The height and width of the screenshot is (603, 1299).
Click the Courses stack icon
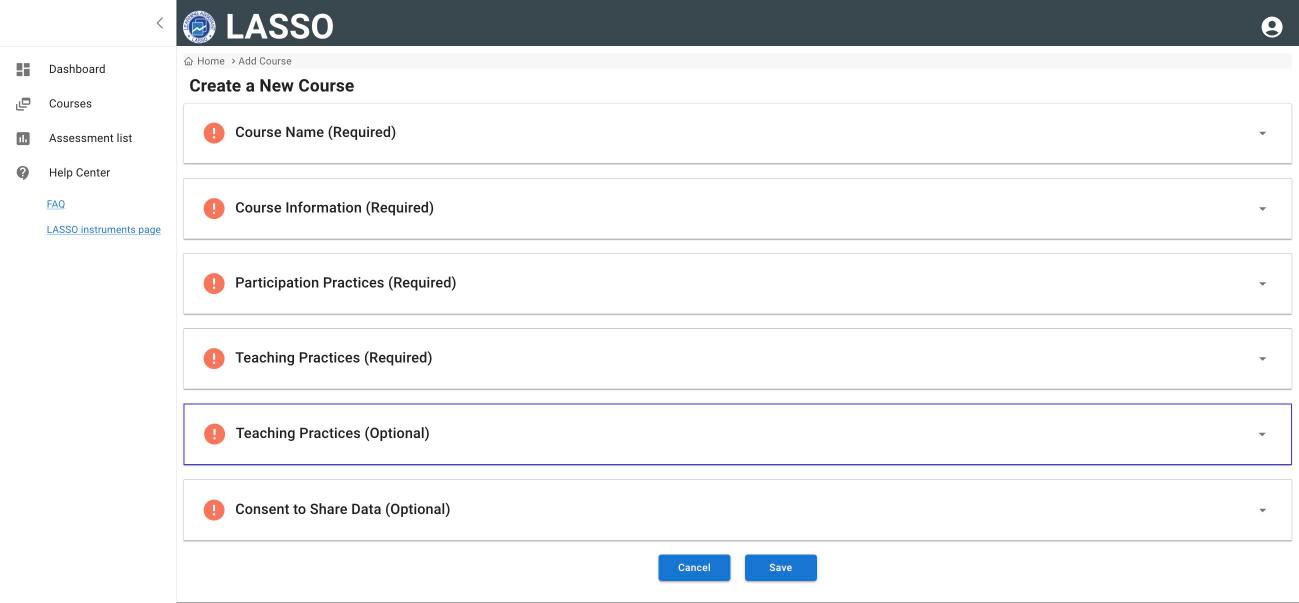pyautogui.click(x=23, y=104)
